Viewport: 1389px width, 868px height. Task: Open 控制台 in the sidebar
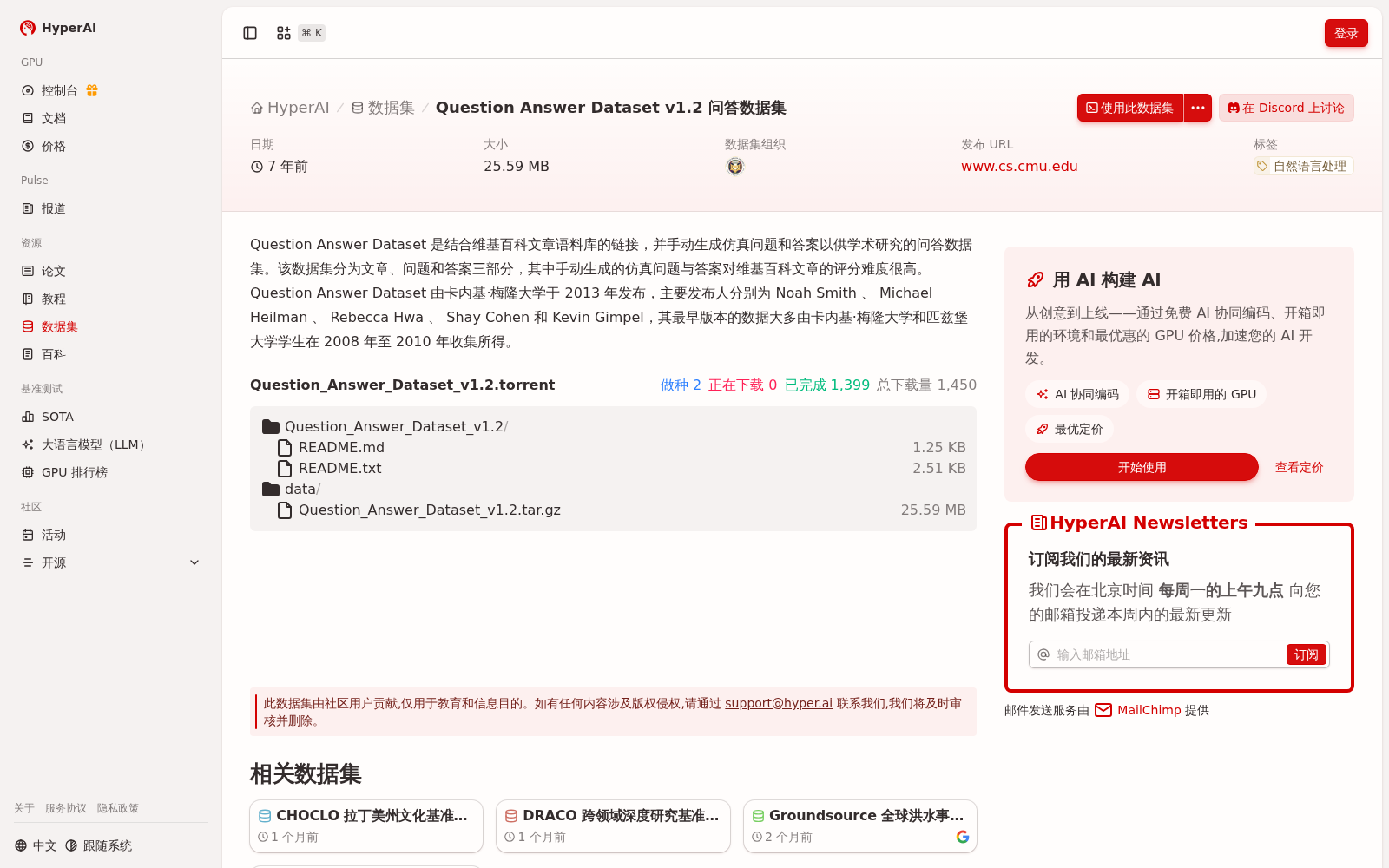click(59, 90)
